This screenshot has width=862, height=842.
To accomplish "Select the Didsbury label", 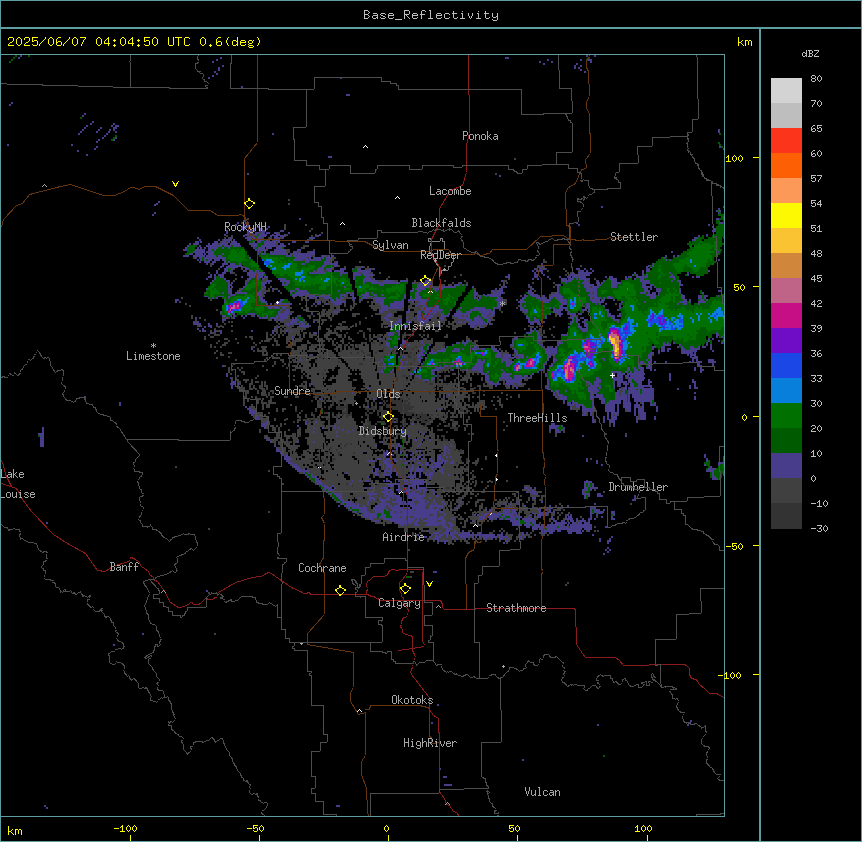I will point(383,431).
